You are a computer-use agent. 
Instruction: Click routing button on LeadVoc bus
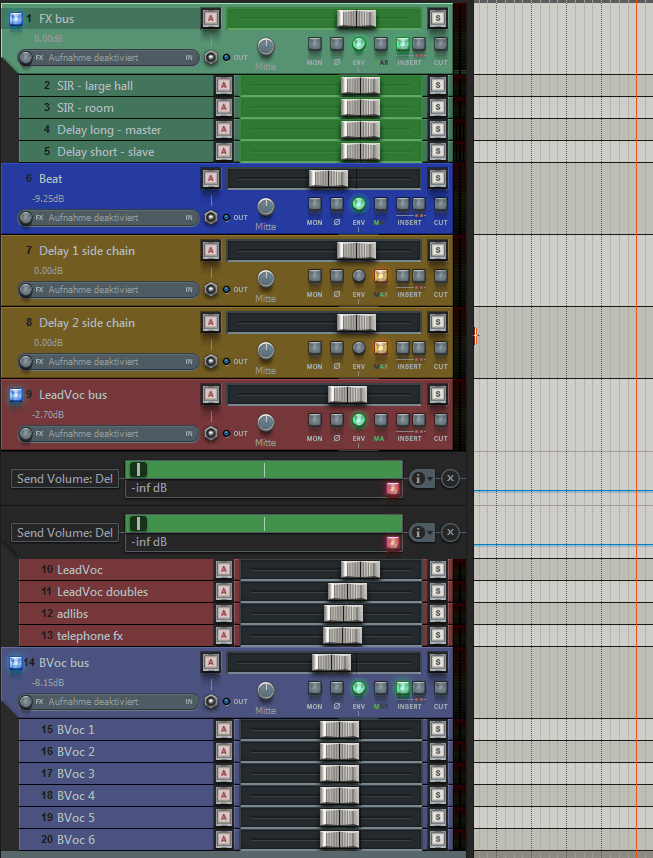tap(211, 433)
